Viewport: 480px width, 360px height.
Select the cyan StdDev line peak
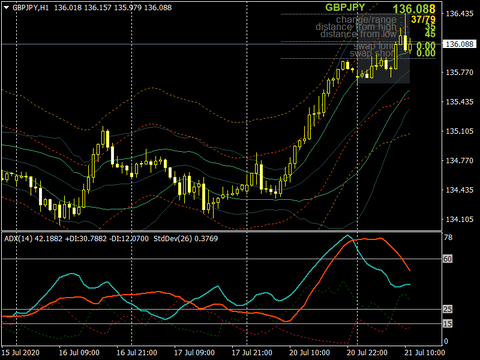348,236
